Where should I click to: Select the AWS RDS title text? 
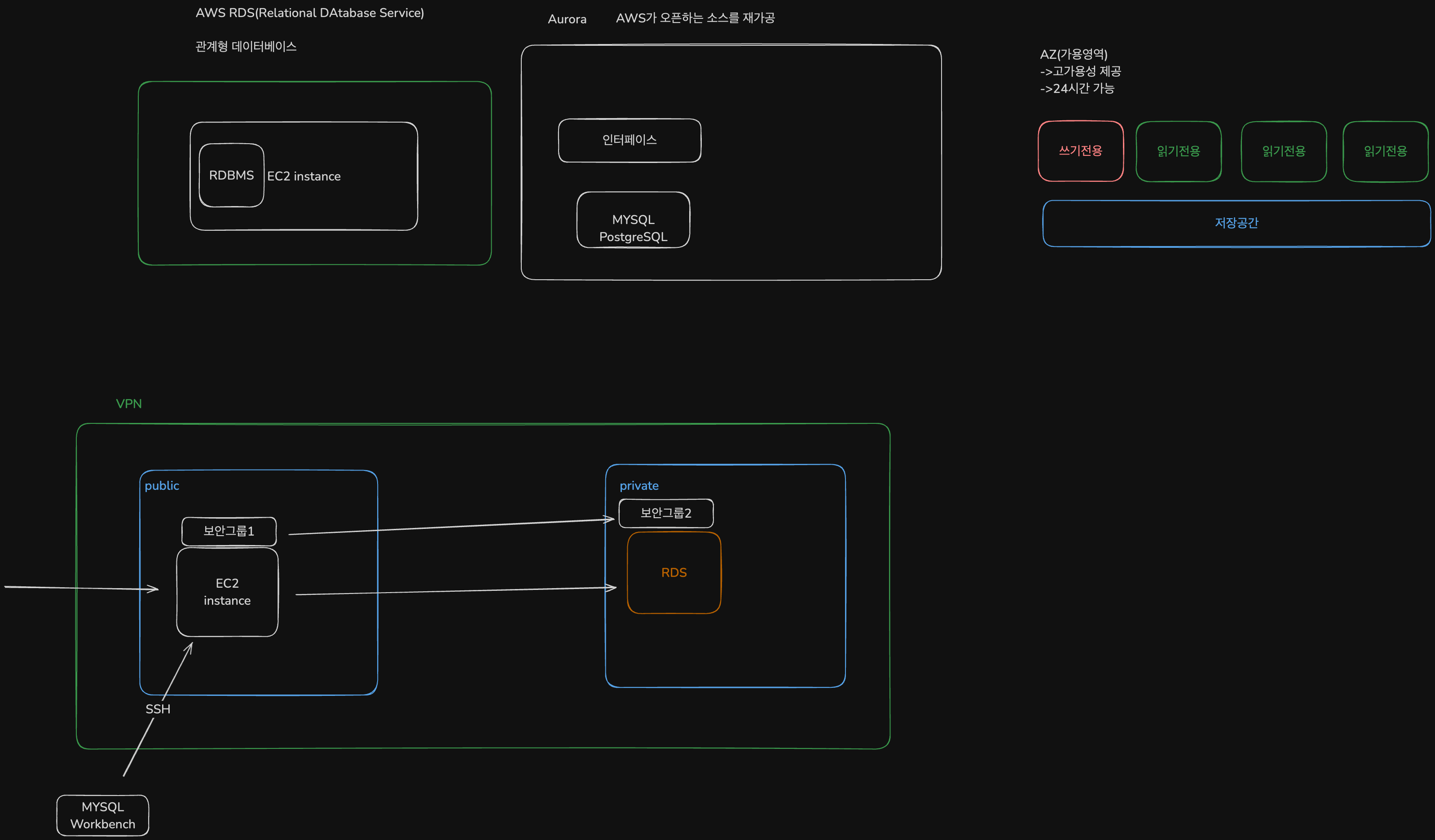(310, 13)
